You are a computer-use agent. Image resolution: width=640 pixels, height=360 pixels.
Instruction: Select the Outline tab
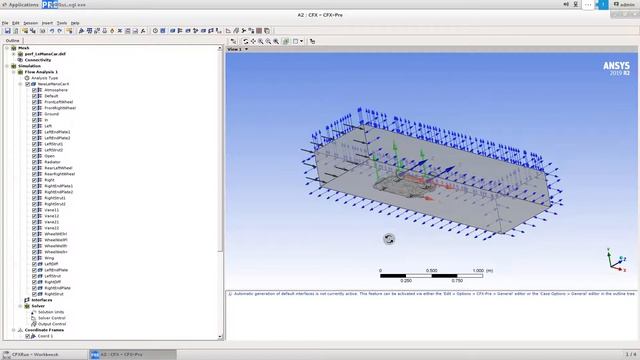pos(12,40)
